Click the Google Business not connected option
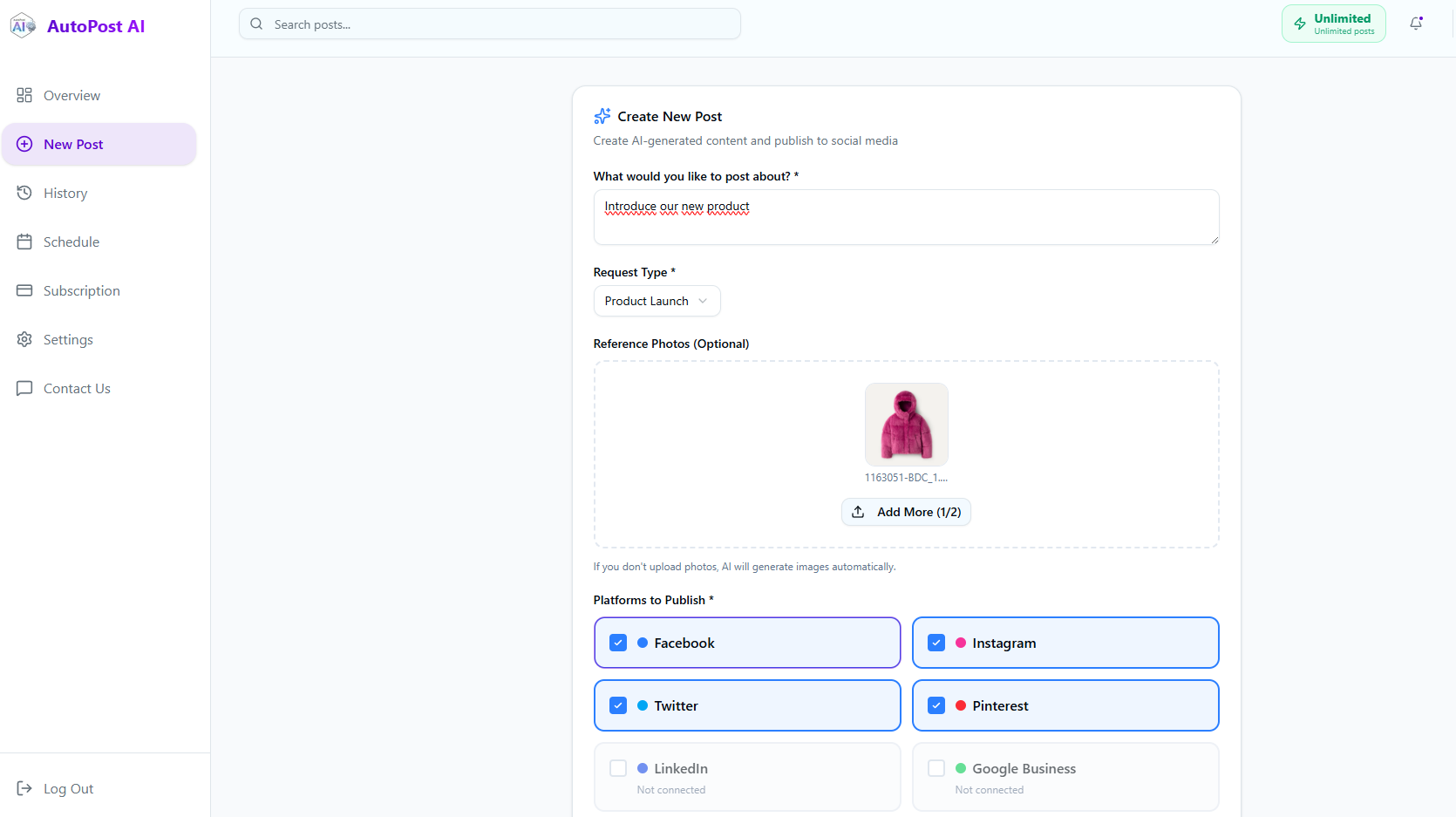 [1065, 776]
